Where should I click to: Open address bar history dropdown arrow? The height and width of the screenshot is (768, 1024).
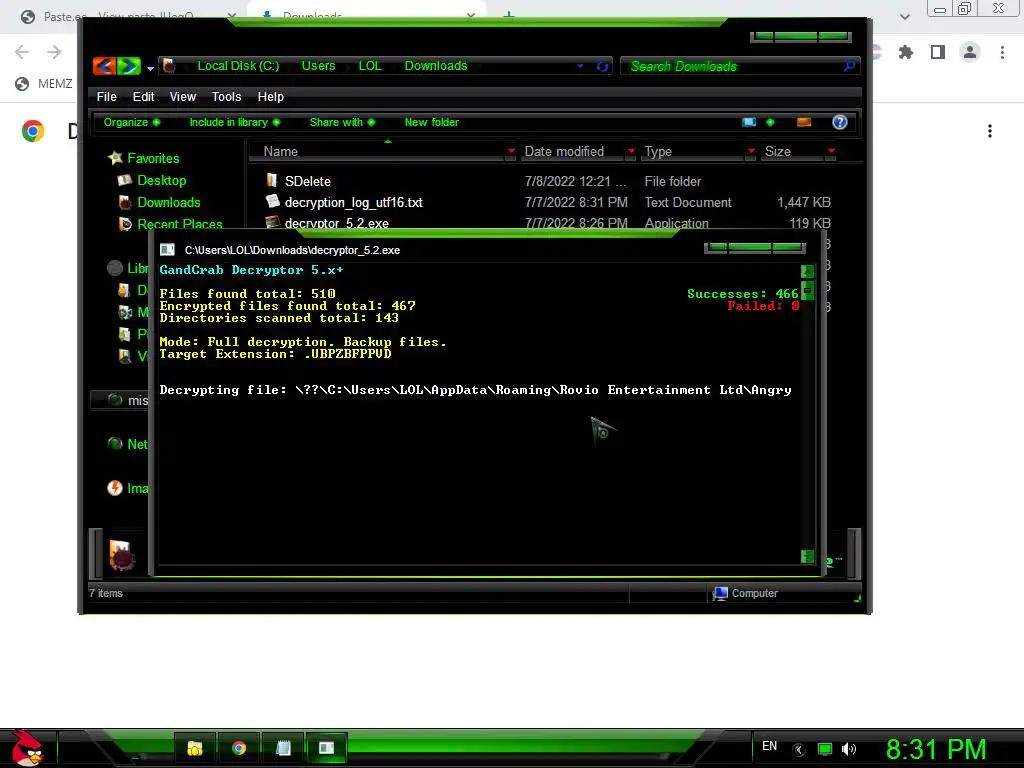pos(580,66)
